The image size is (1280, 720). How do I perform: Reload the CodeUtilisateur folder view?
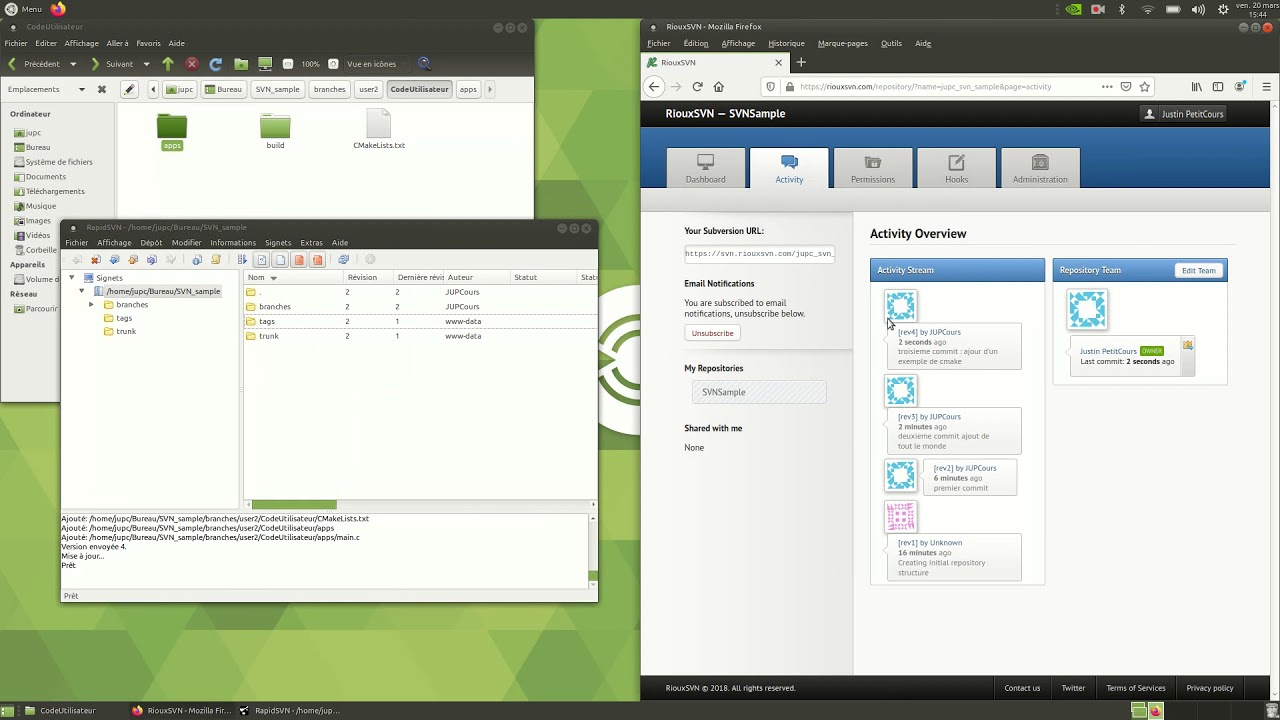click(x=216, y=64)
